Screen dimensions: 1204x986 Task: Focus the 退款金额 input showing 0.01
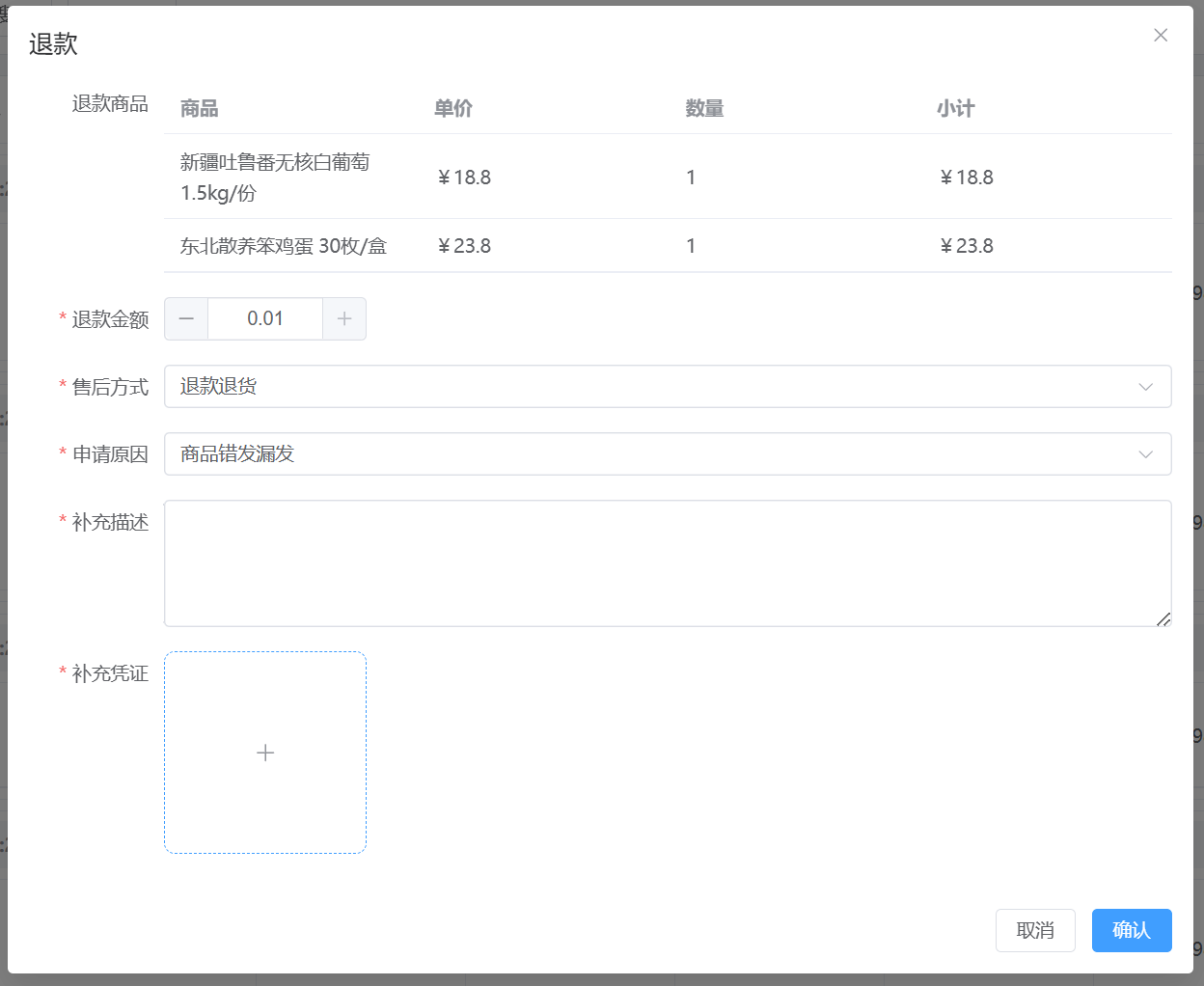265,319
